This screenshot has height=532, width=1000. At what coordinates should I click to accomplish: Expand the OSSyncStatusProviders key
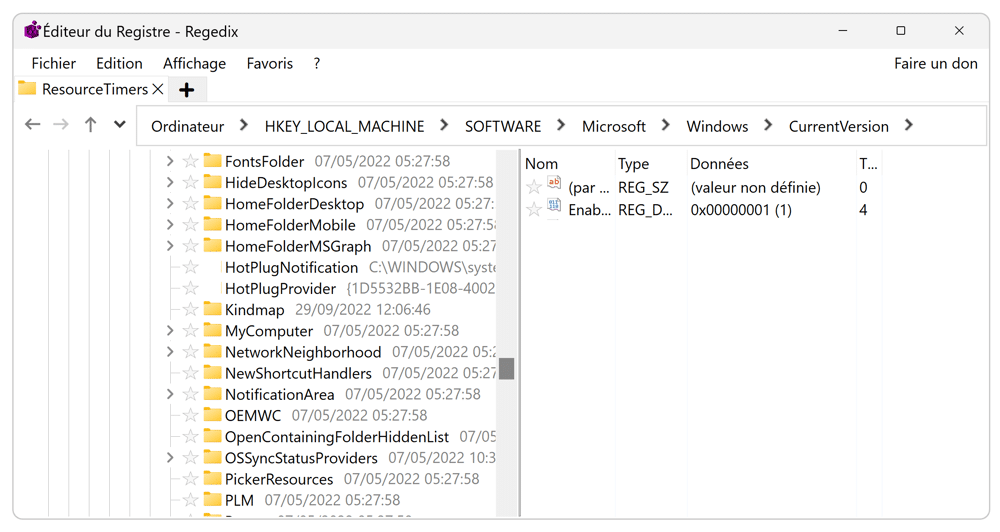pos(170,458)
